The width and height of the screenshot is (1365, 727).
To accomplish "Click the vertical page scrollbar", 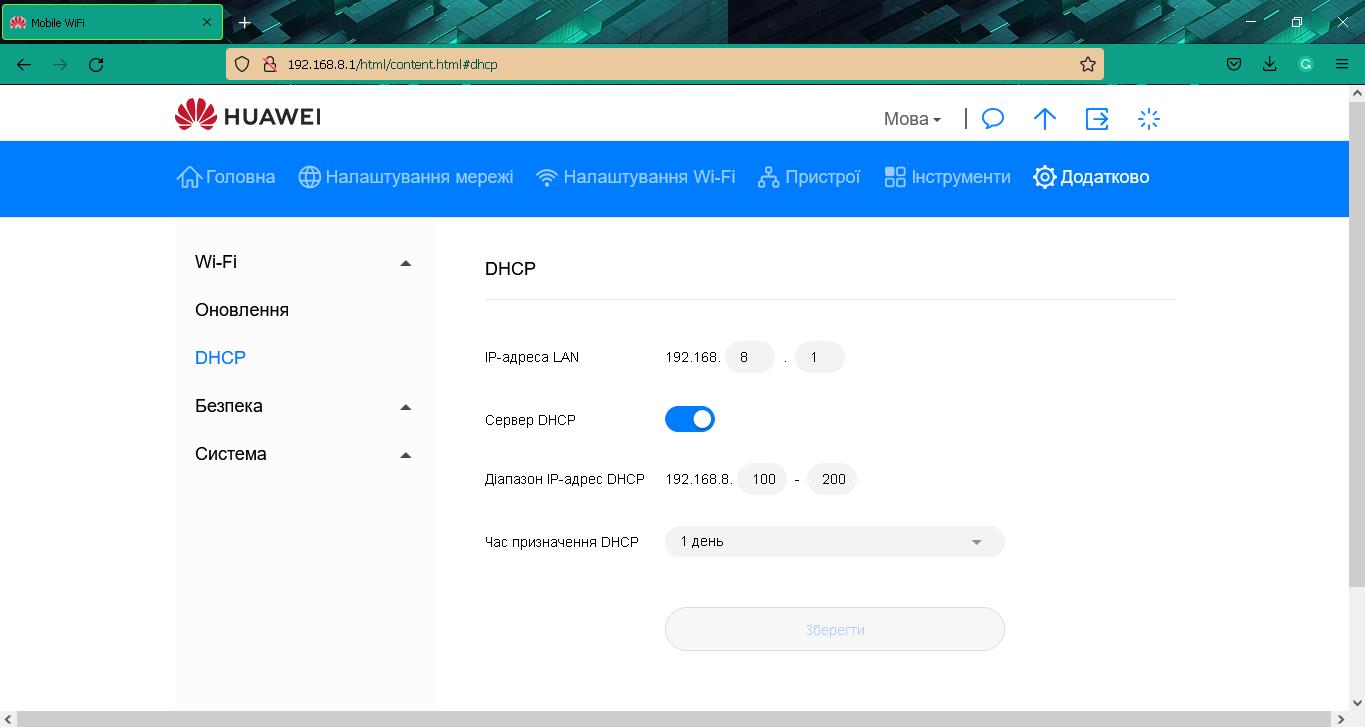I will pos(1357,344).
